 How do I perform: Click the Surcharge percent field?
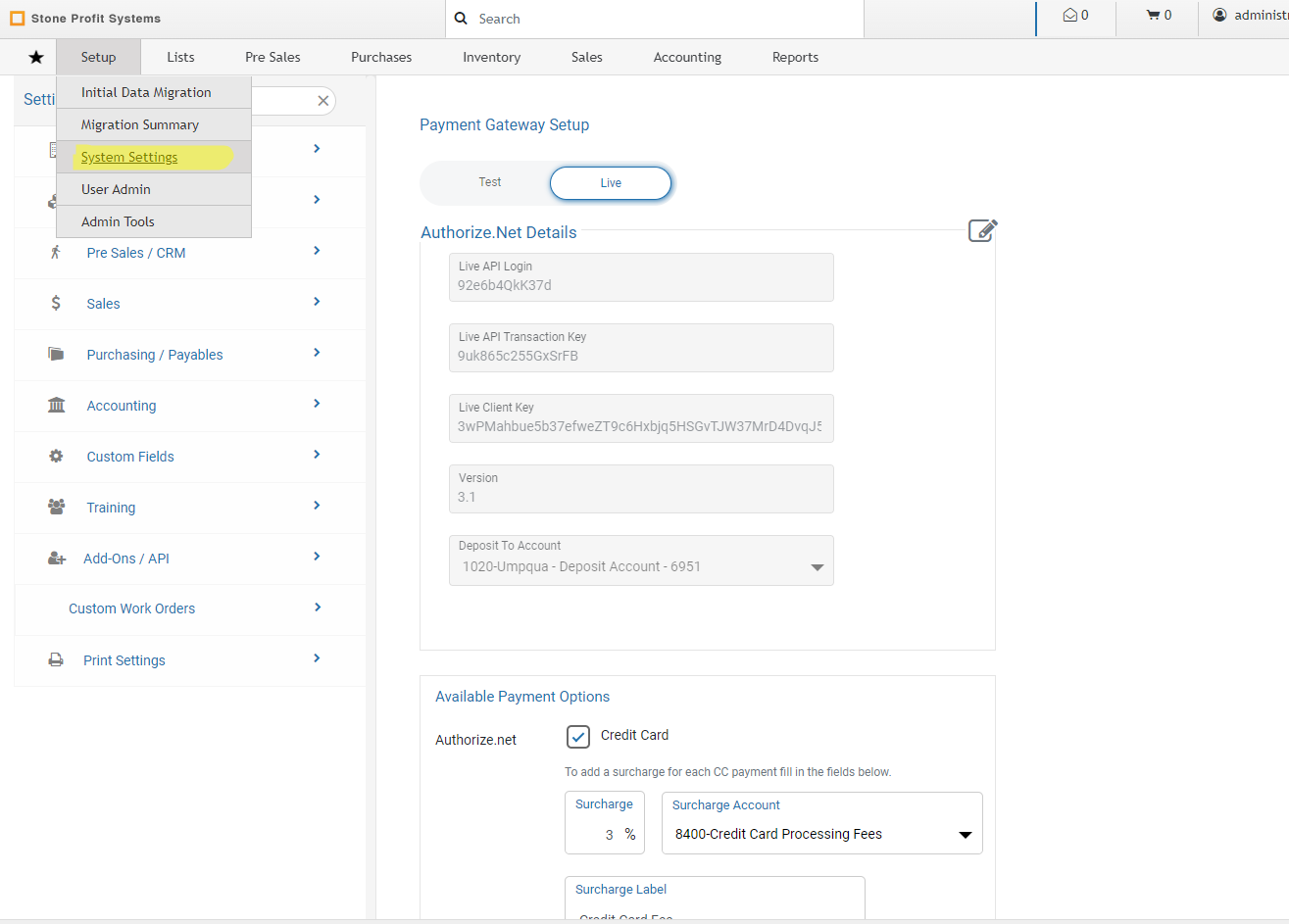[605, 823]
